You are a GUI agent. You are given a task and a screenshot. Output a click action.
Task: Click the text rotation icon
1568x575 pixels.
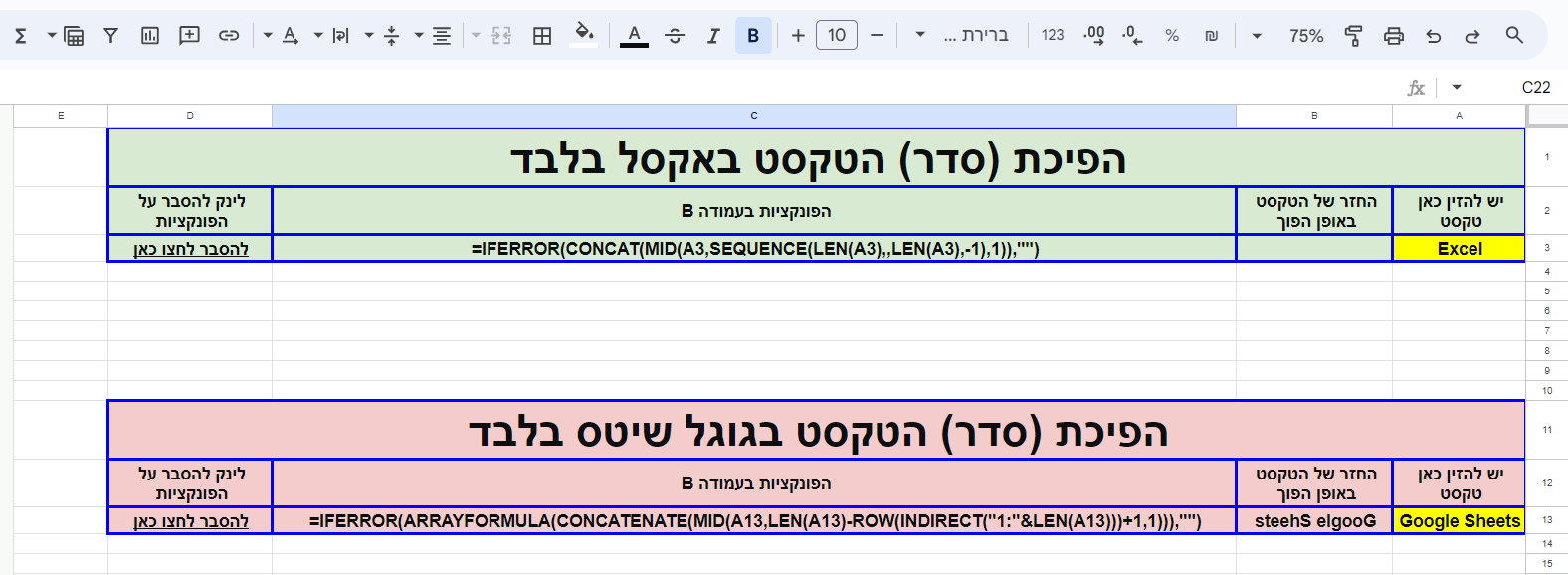click(290, 36)
